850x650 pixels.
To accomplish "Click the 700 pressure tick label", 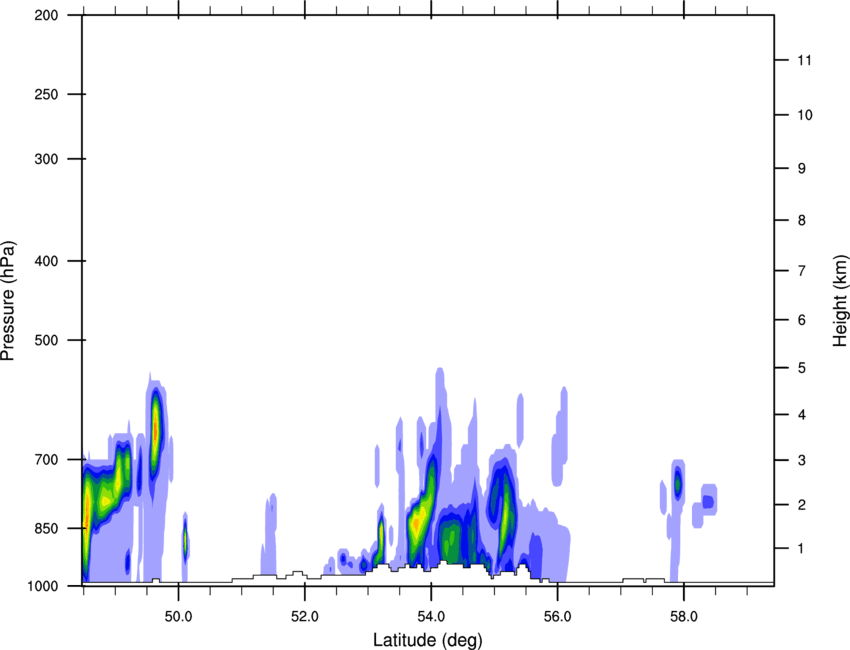I will [44, 459].
